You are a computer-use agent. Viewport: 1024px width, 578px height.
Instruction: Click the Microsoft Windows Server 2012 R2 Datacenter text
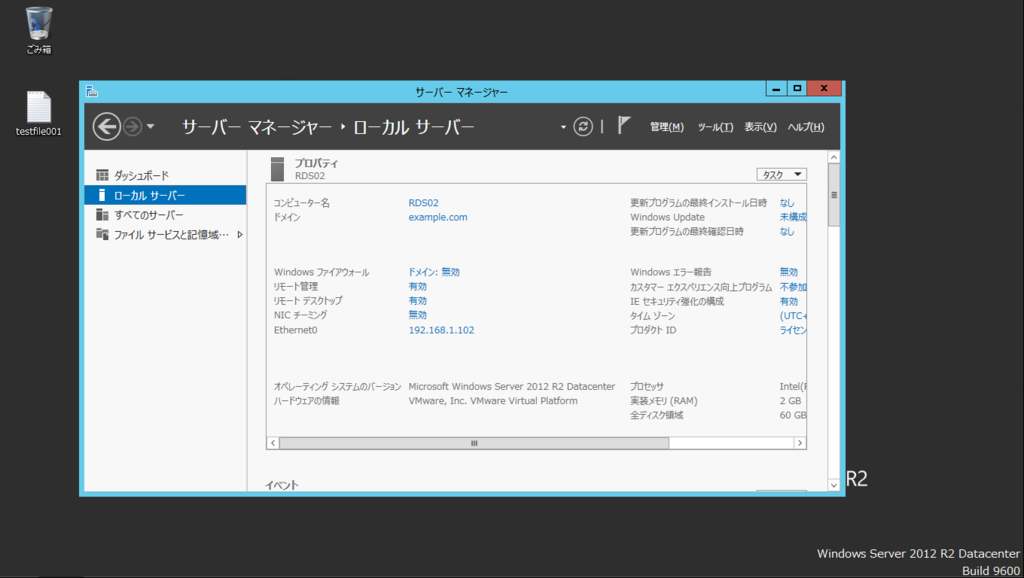click(511, 386)
